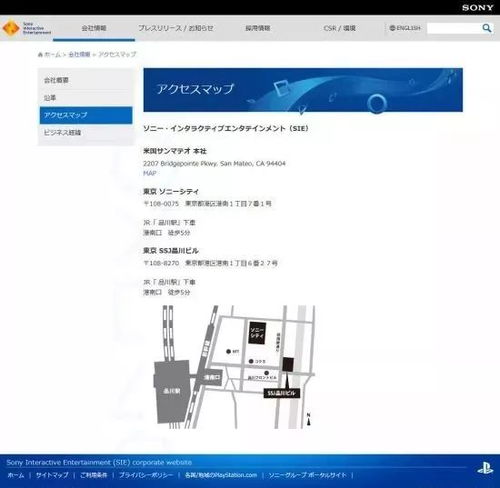This screenshot has width=500, height=488.
Task: Click the 東京 SSJ品川ビル heading
Action: tap(171, 251)
